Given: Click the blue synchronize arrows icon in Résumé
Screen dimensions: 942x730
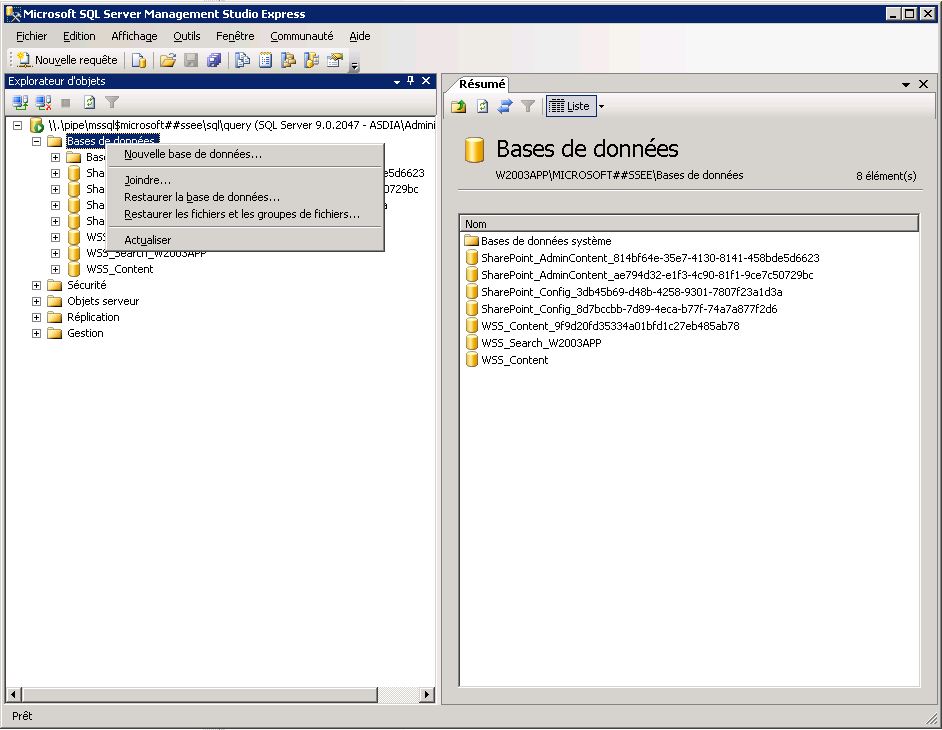Looking at the screenshot, I should click(x=505, y=106).
